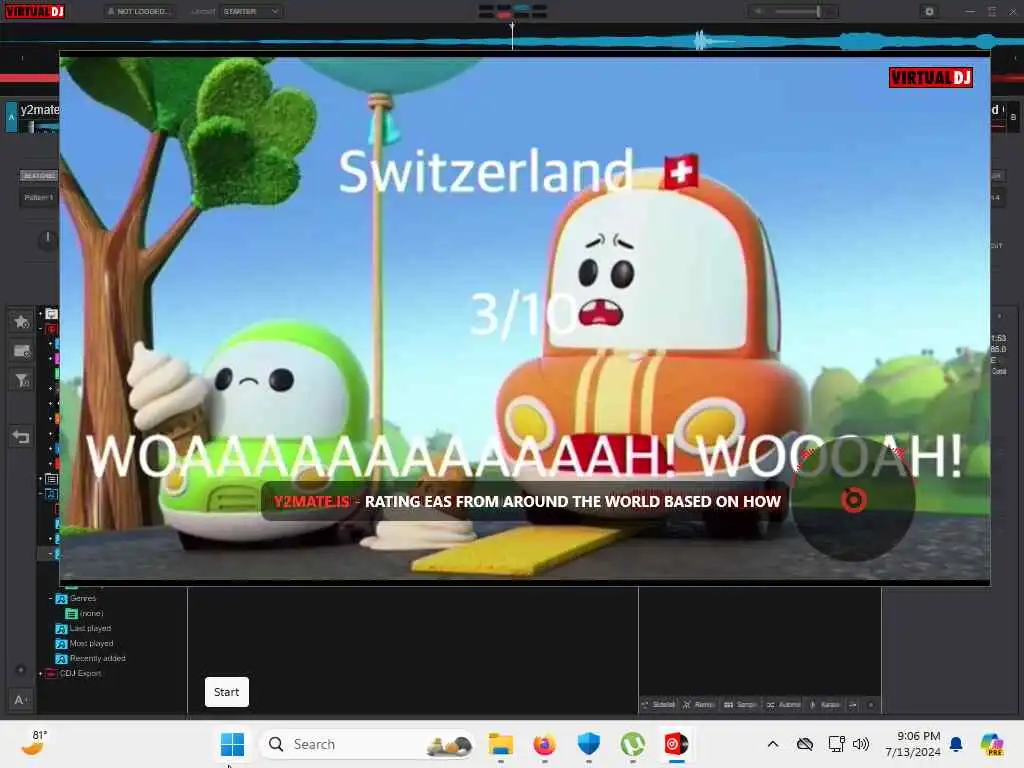Open notifications bell icon
Image resolution: width=1024 pixels, height=768 pixels.
[956, 744]
